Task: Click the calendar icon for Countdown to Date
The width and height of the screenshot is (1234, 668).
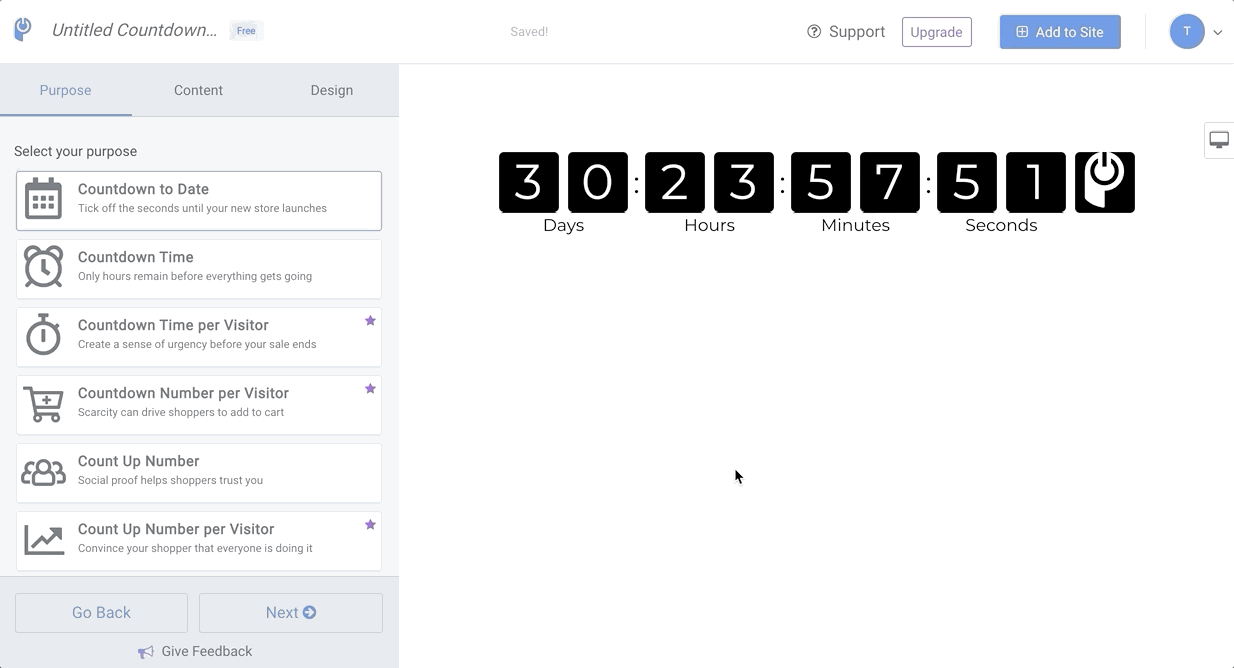Action: pos(43,199)
